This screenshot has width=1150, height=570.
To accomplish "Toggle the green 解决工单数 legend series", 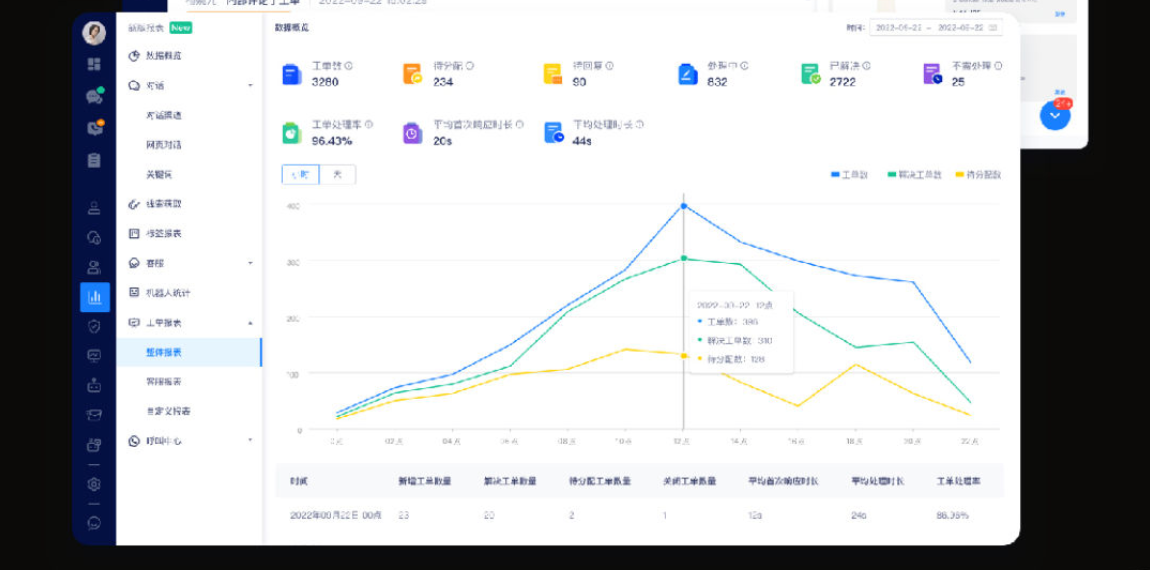I will coord(915,175).
